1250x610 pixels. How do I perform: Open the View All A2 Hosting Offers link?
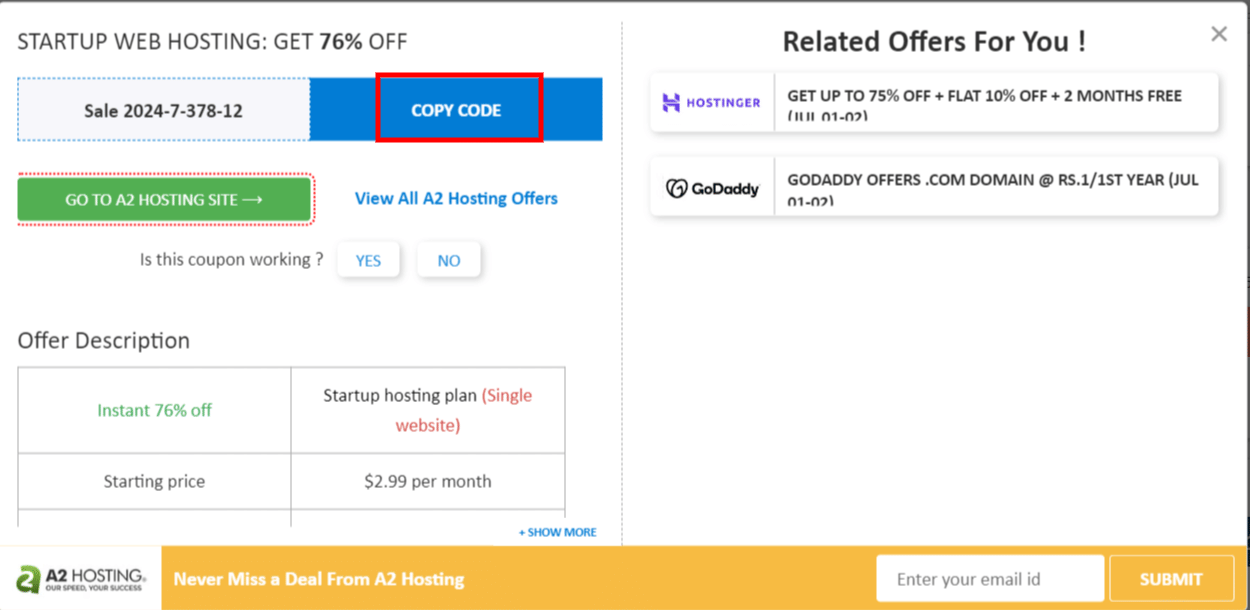[x=456, y=199]
